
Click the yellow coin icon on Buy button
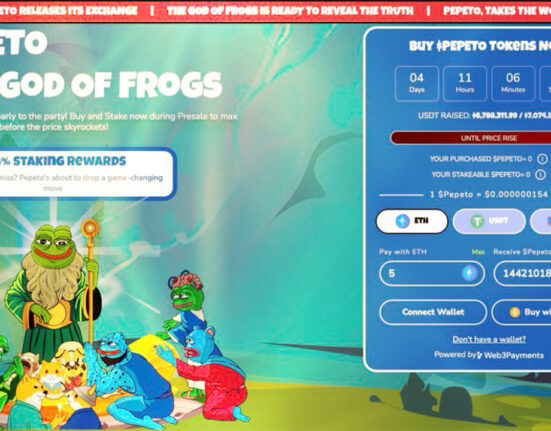coord(515,312)
